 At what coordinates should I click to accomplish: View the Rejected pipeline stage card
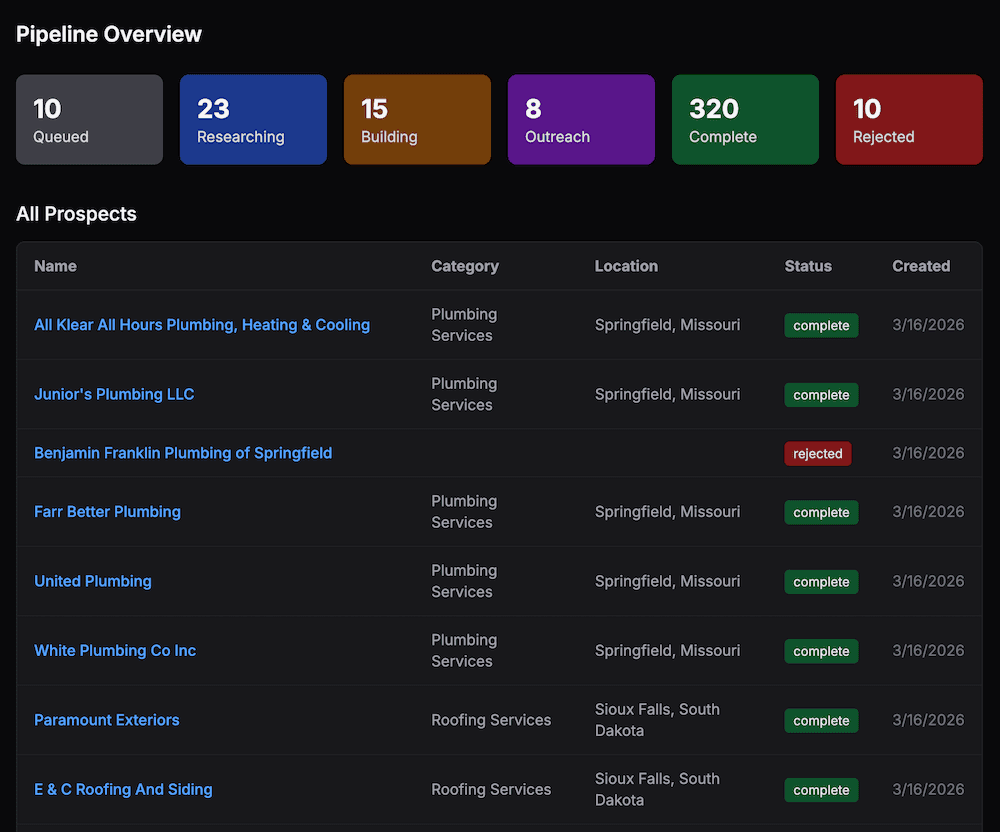point(909,119)
